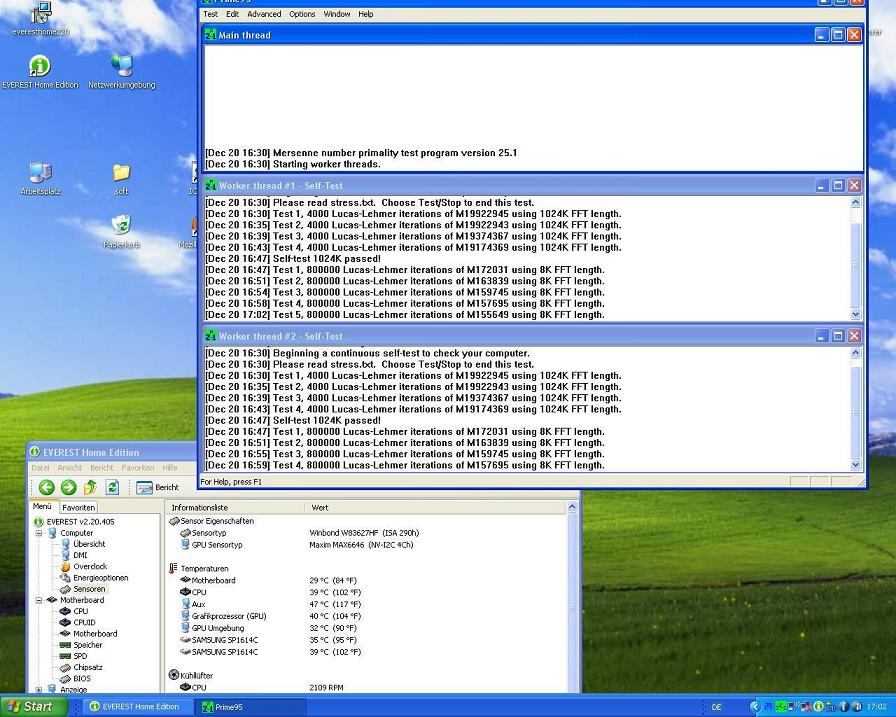Open the Help menu in Prime95

click(366, 14)
